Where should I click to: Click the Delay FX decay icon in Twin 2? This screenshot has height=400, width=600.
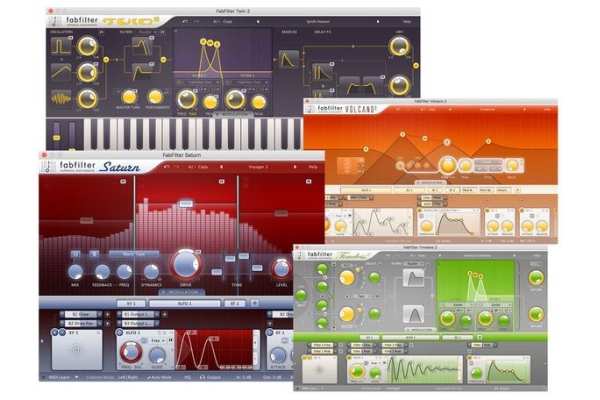coord(322,72)
